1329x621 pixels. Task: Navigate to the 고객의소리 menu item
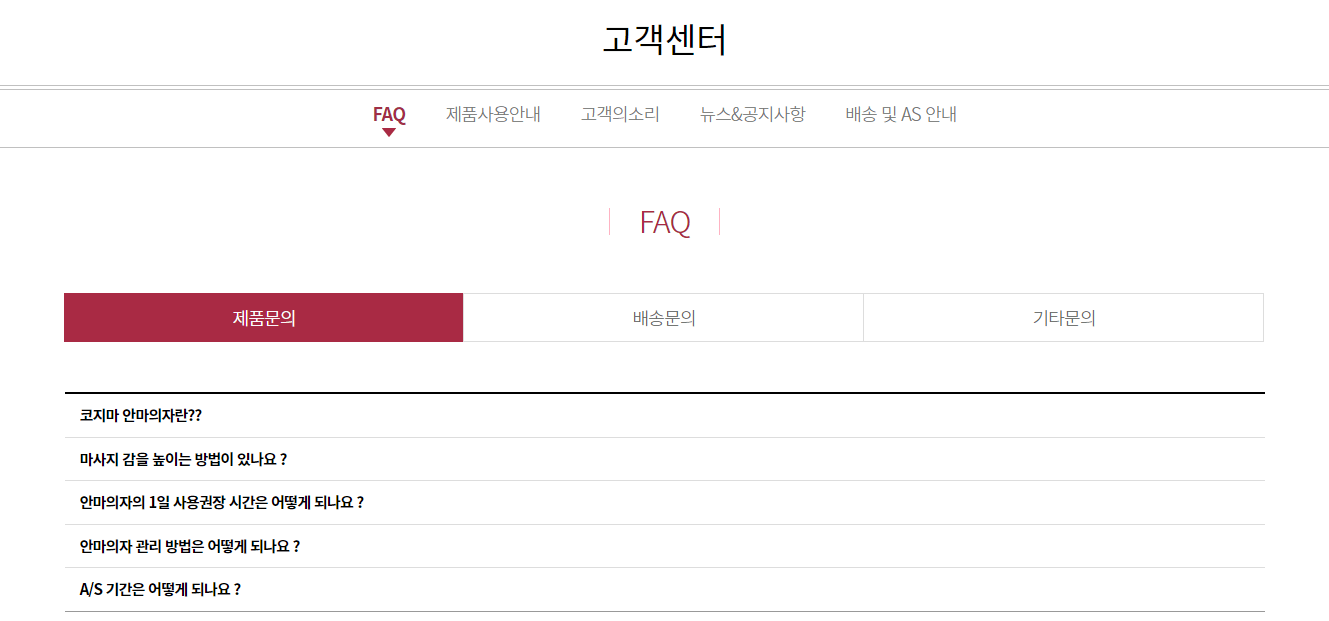coord(620,114)
